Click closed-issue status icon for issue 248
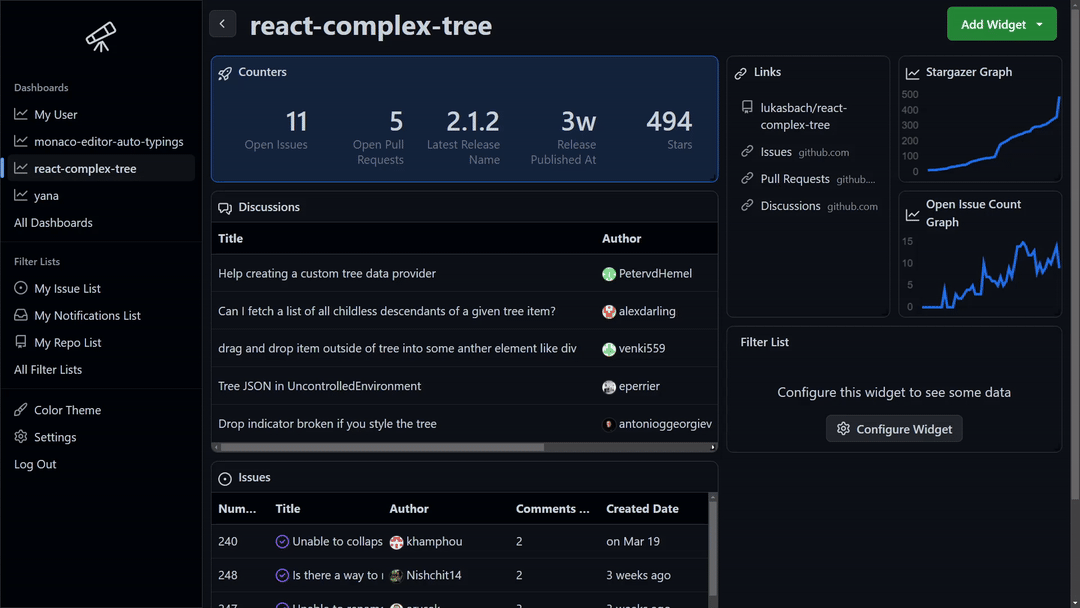 (x=282, y=575)
